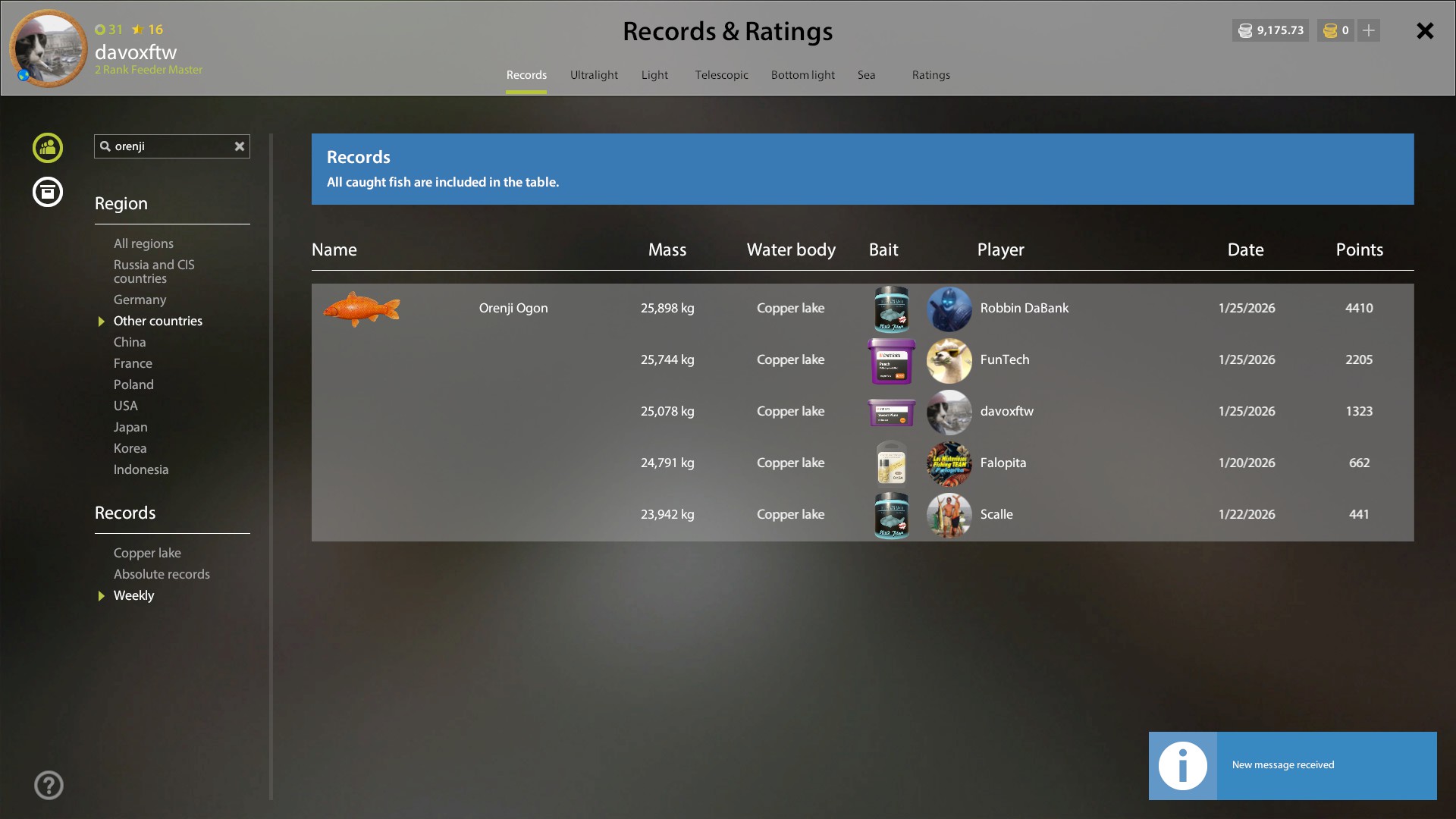Click the silver coins balance icon
The height and width of the screenshot is (819, 1456).
(1245, 30)
